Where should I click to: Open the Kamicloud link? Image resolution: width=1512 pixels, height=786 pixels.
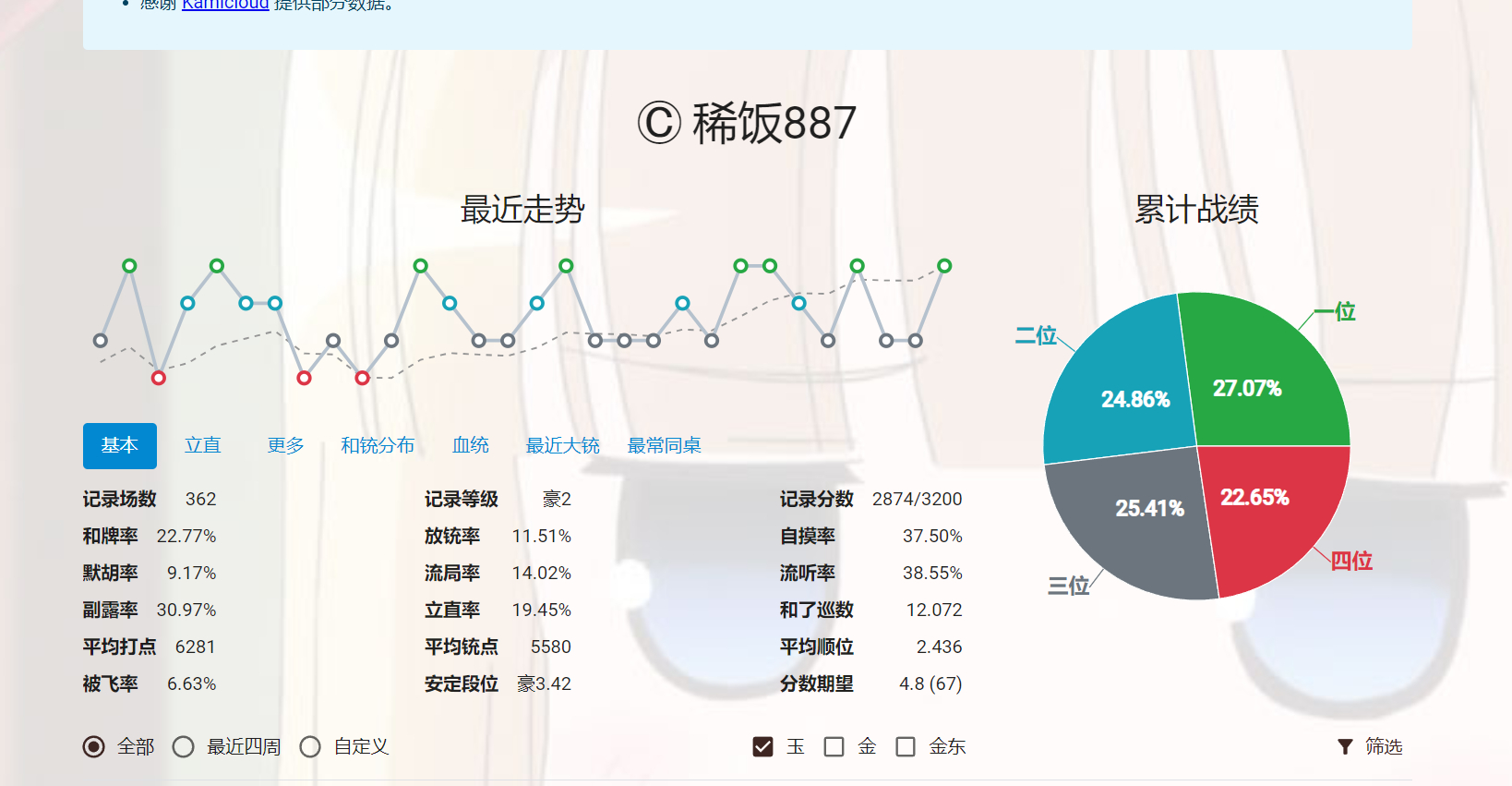click(x=225, y=5)
